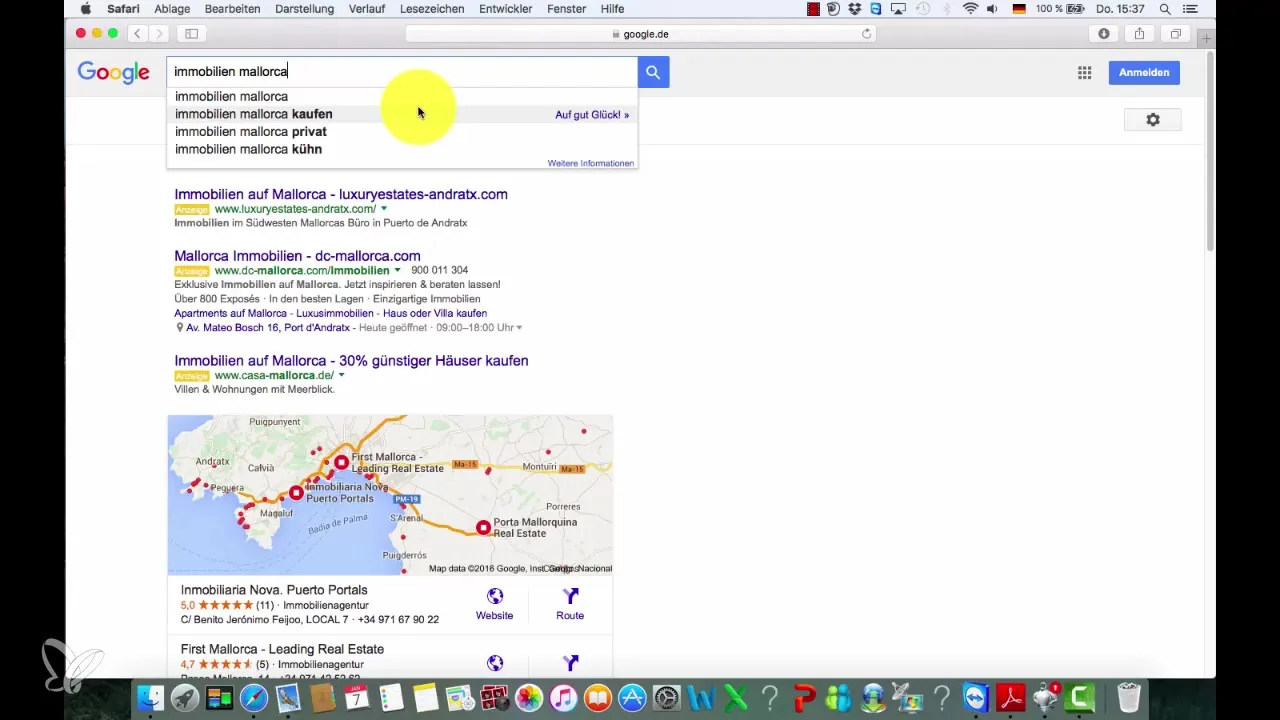The height and width of the screenshot is (720, 1280).
Task: Go back with Safari's back arrow
Action: 138,33
